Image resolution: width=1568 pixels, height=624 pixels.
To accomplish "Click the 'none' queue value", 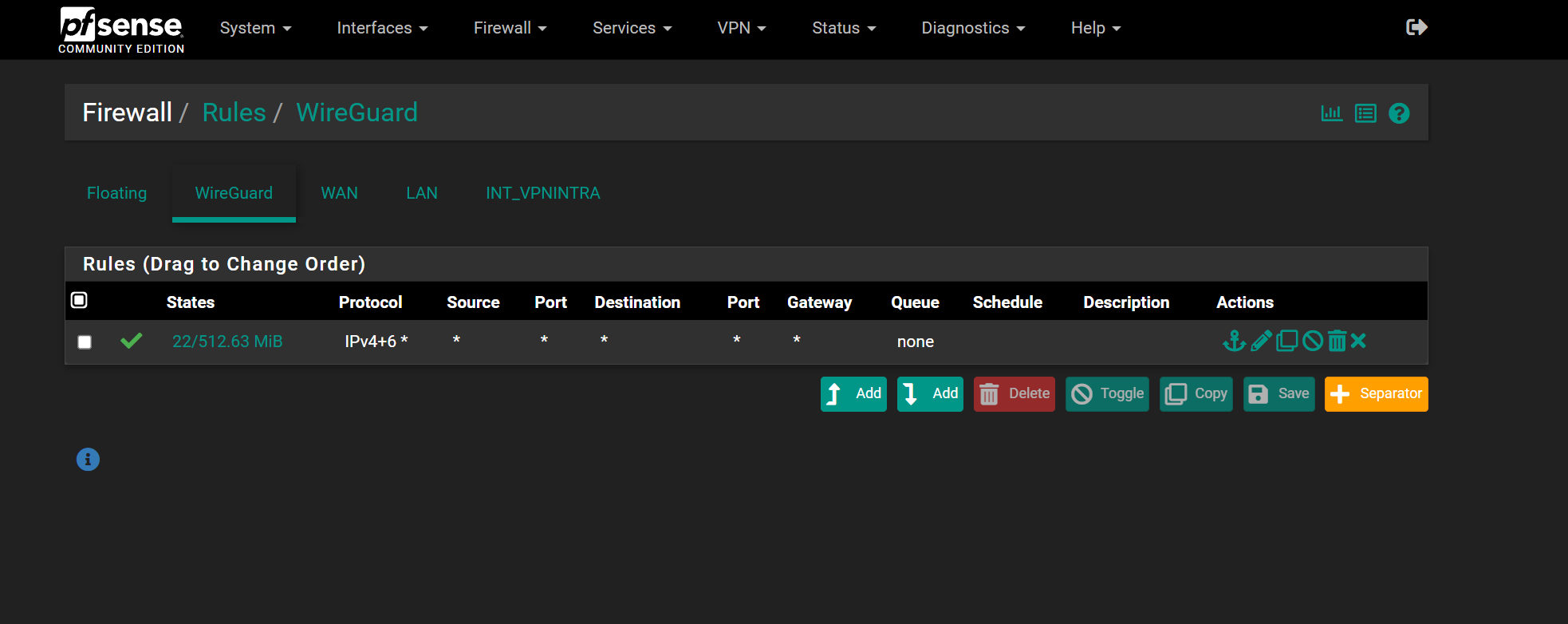I will point(916,342).
